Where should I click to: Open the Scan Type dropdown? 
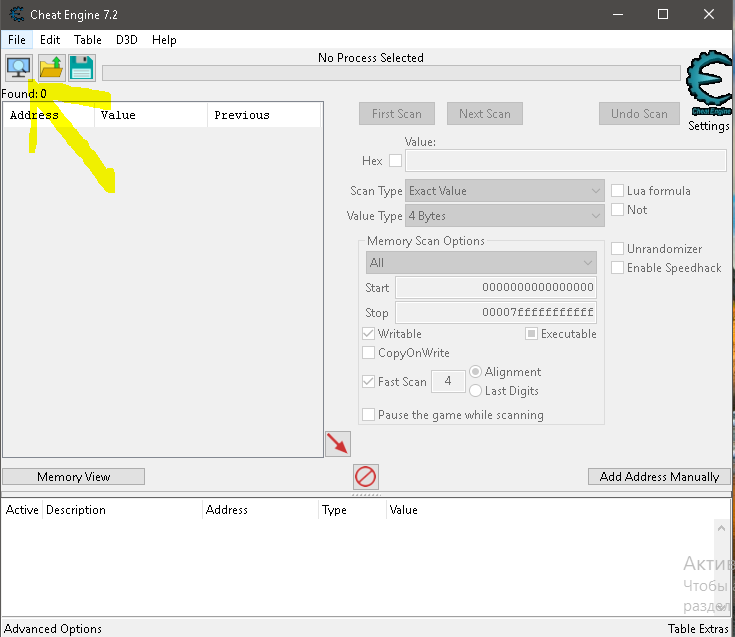(x=505, y=191)
